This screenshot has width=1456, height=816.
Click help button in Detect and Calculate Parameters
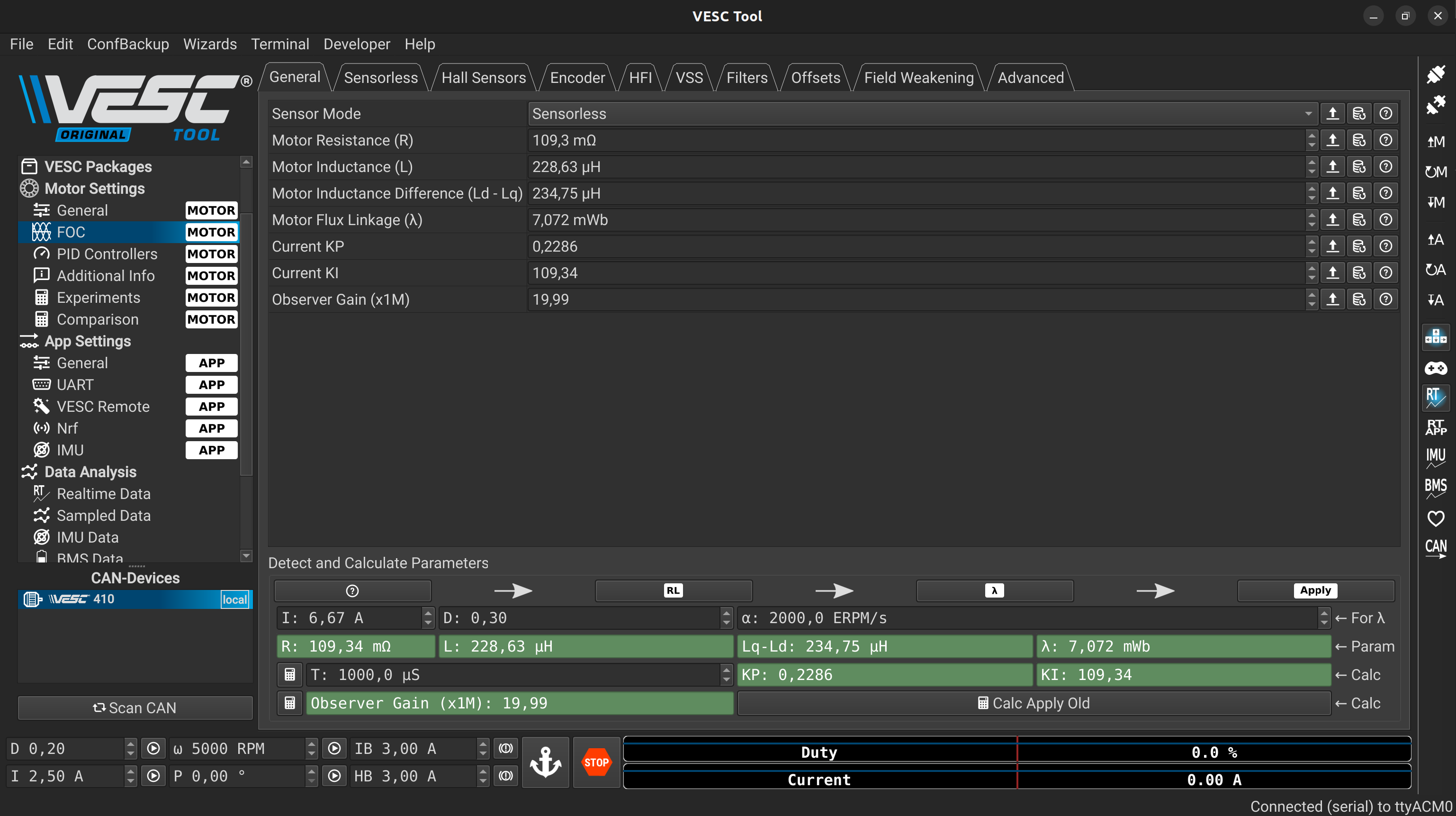(352, 591)
